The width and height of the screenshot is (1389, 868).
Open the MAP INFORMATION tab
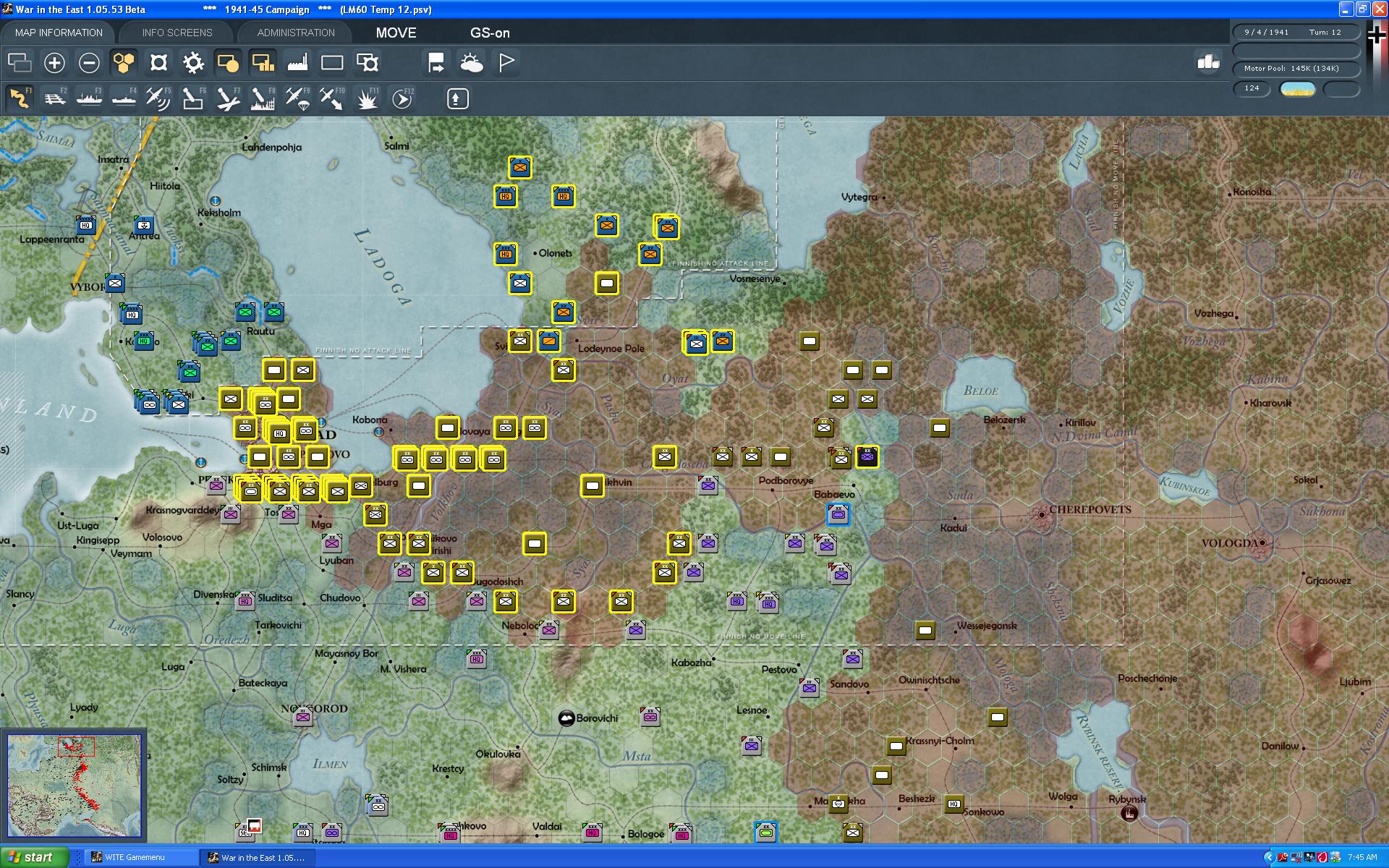coord(59,33)
